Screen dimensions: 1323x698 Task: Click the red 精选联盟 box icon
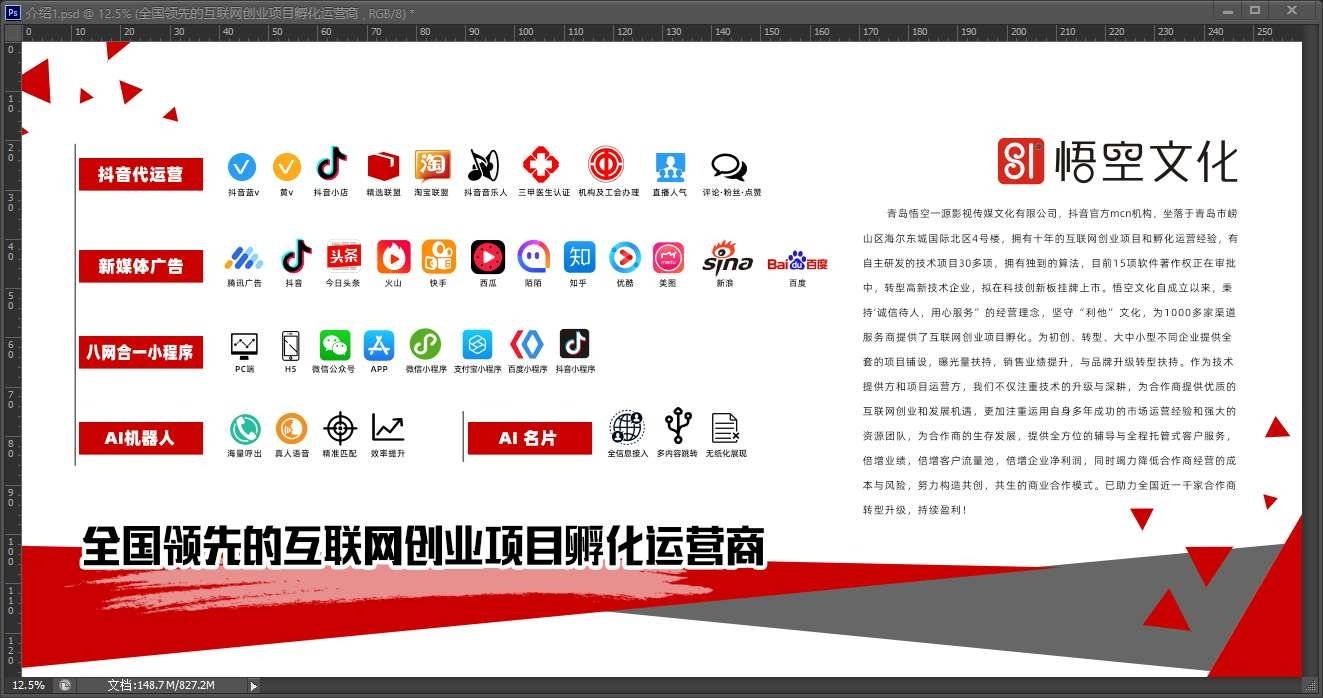click(383, 166)
